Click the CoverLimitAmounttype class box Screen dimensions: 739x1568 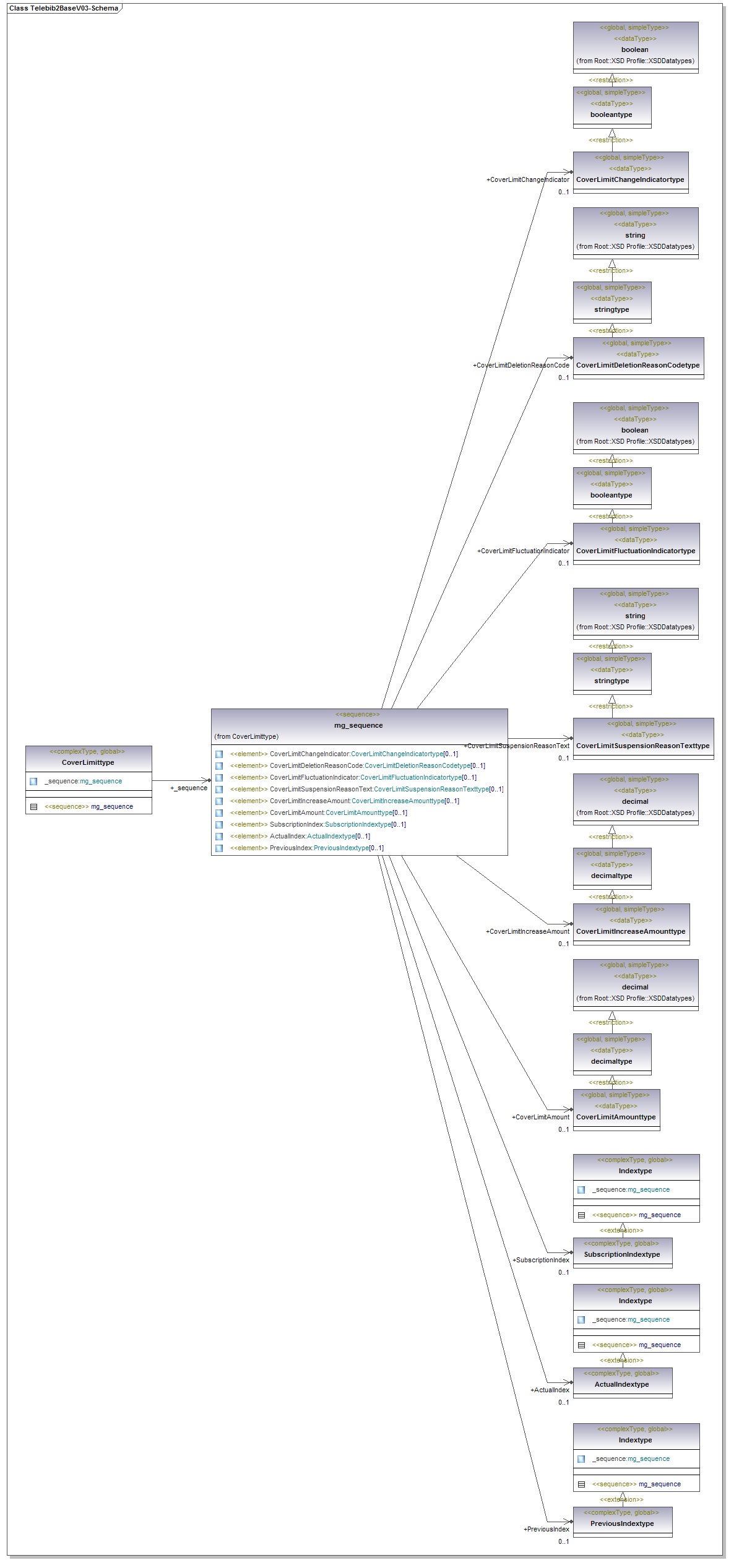(x=616, y=1117)
